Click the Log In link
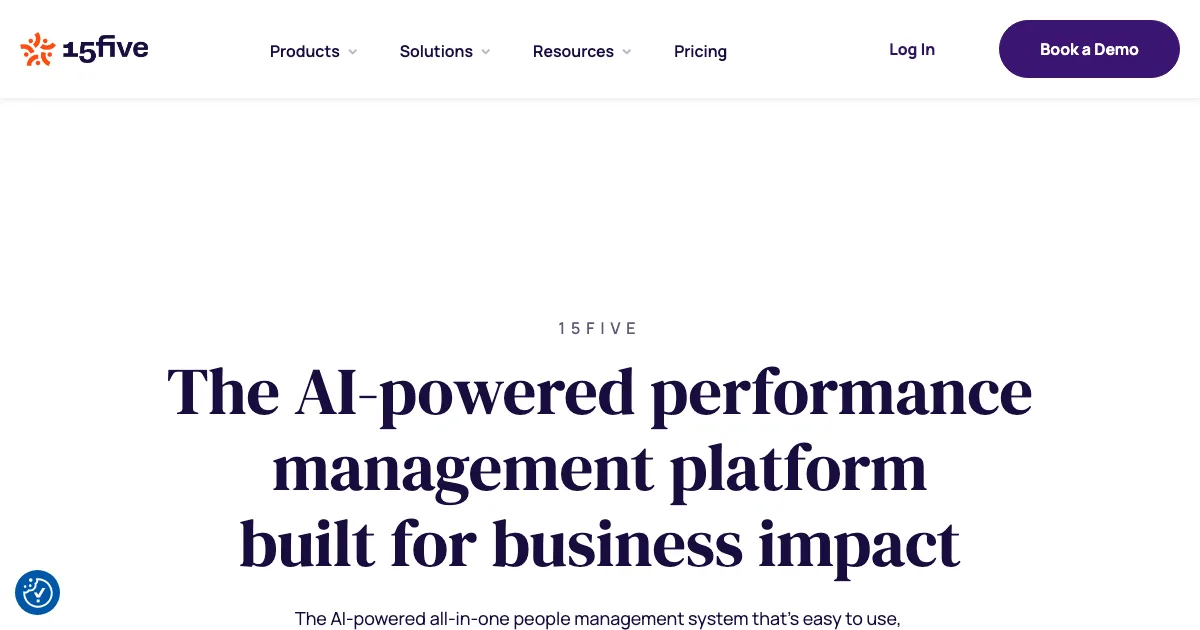Image resolution: width=1200 pixels, height=630 pixels. point(912,49)
